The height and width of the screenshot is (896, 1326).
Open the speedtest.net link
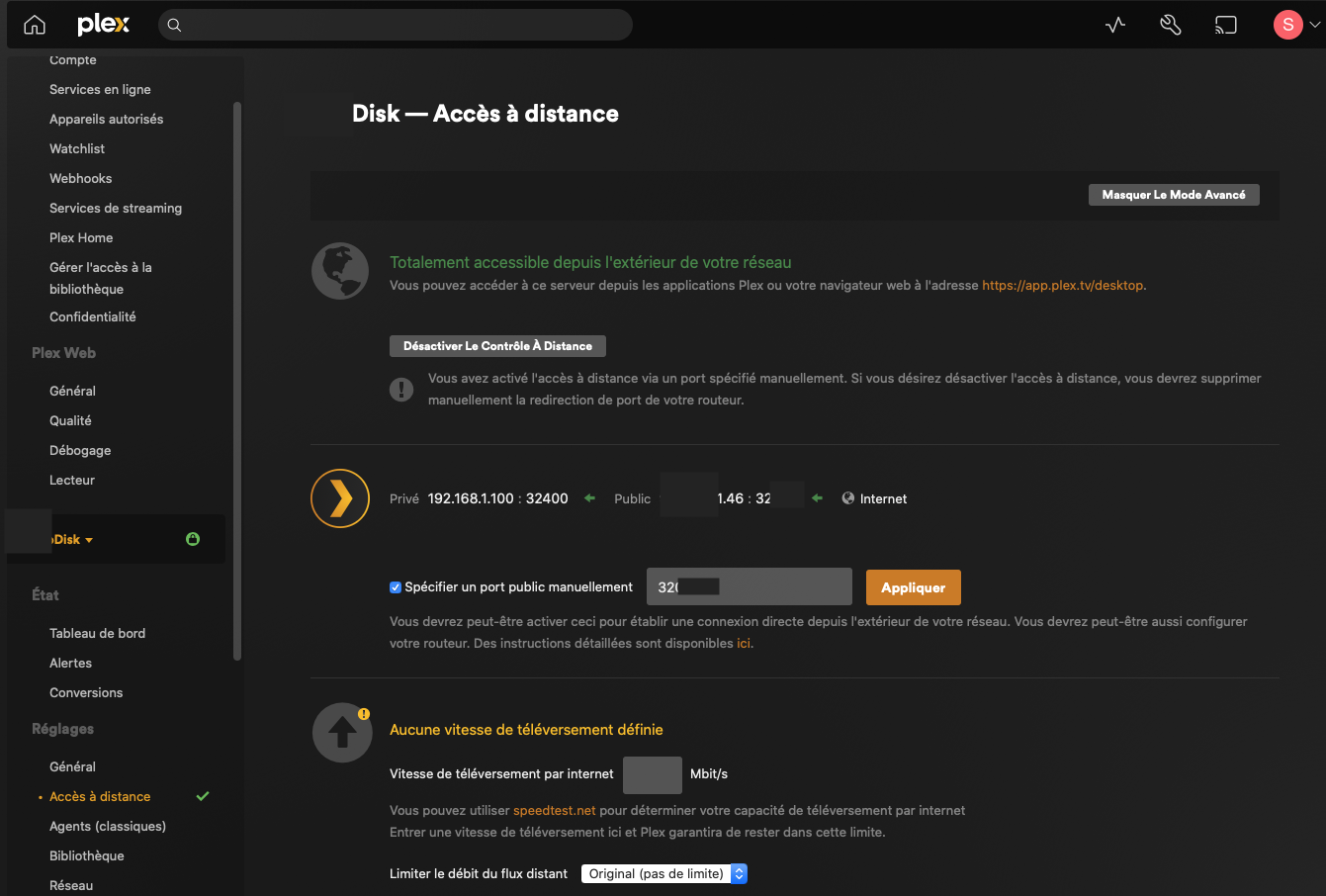(555, 811)
